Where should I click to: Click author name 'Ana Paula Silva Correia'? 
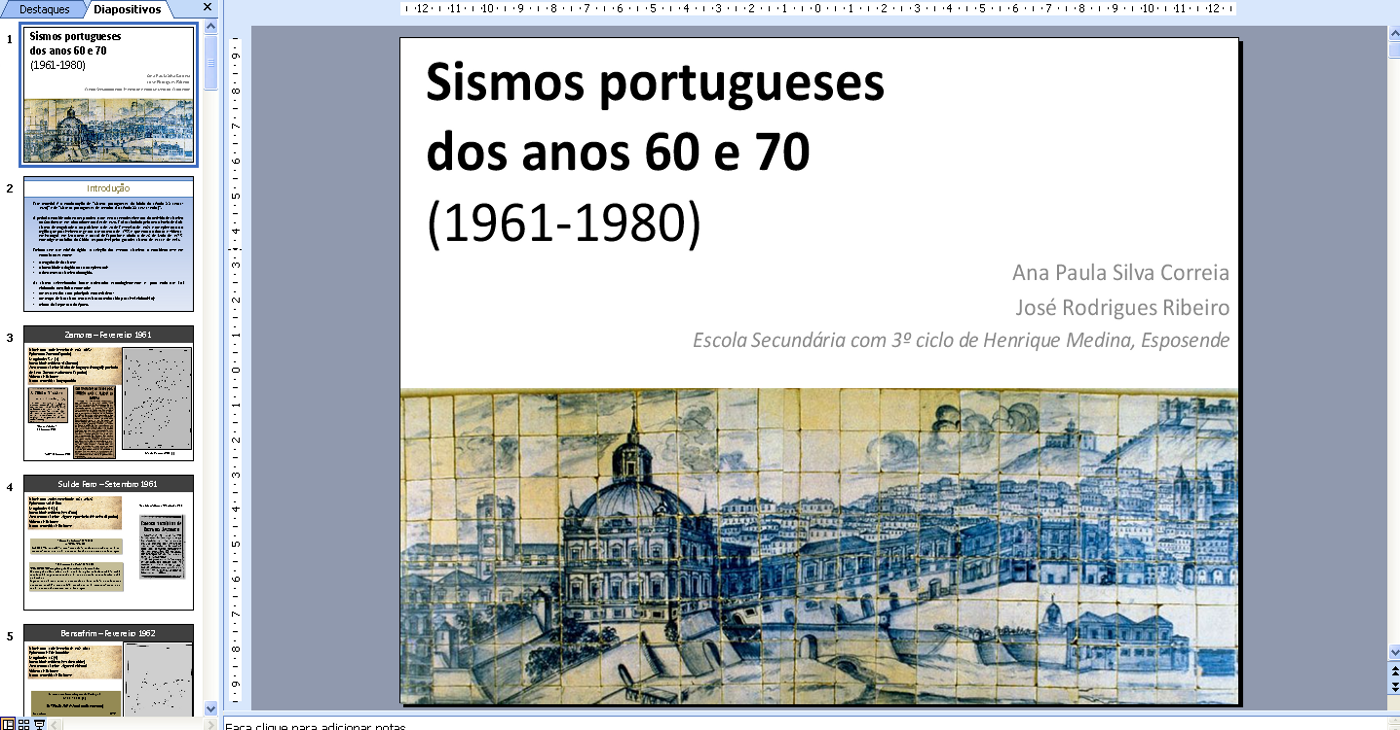(x=1121, y=273)
